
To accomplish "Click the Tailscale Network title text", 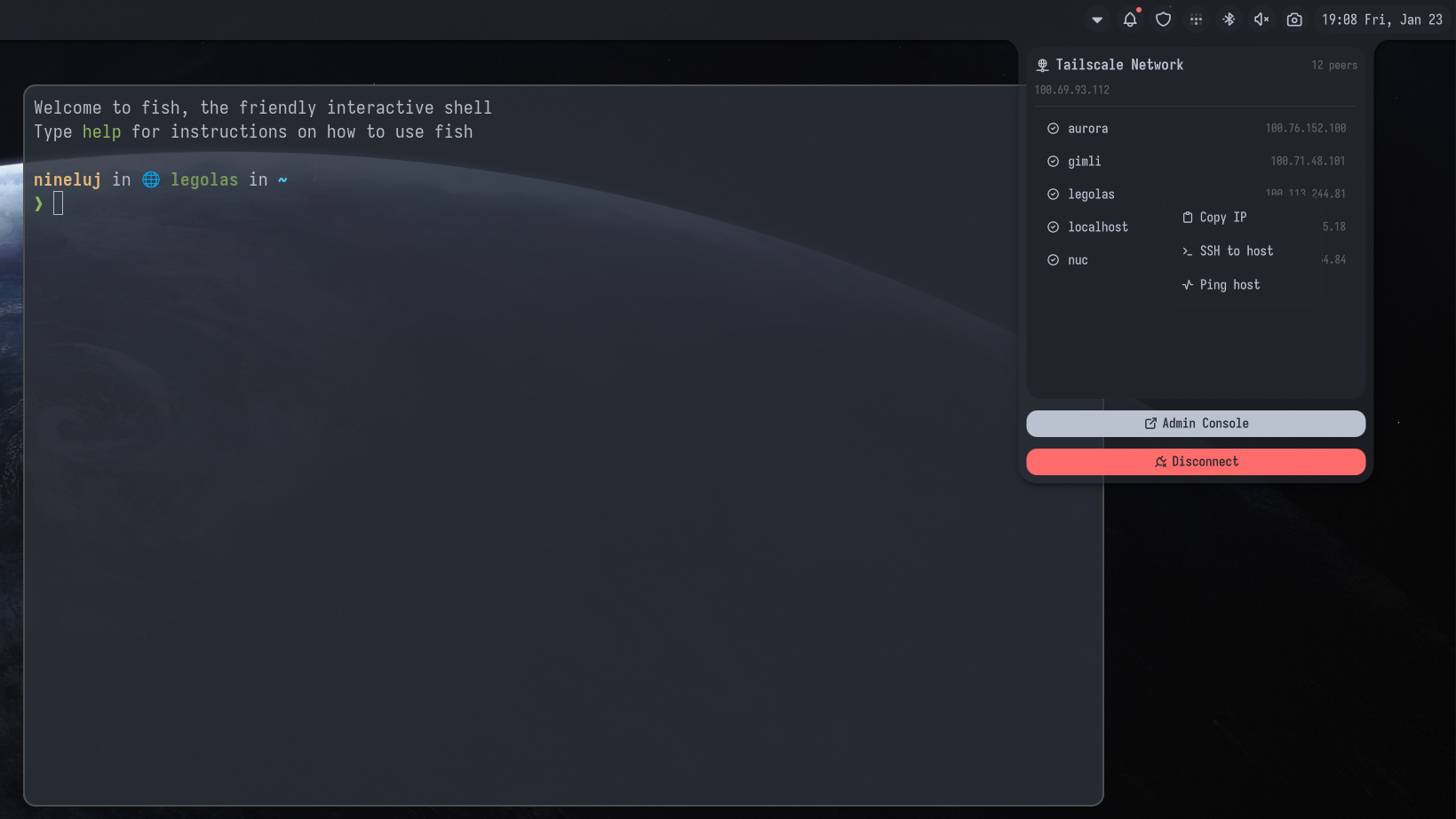I will [x=1119, y=66].
